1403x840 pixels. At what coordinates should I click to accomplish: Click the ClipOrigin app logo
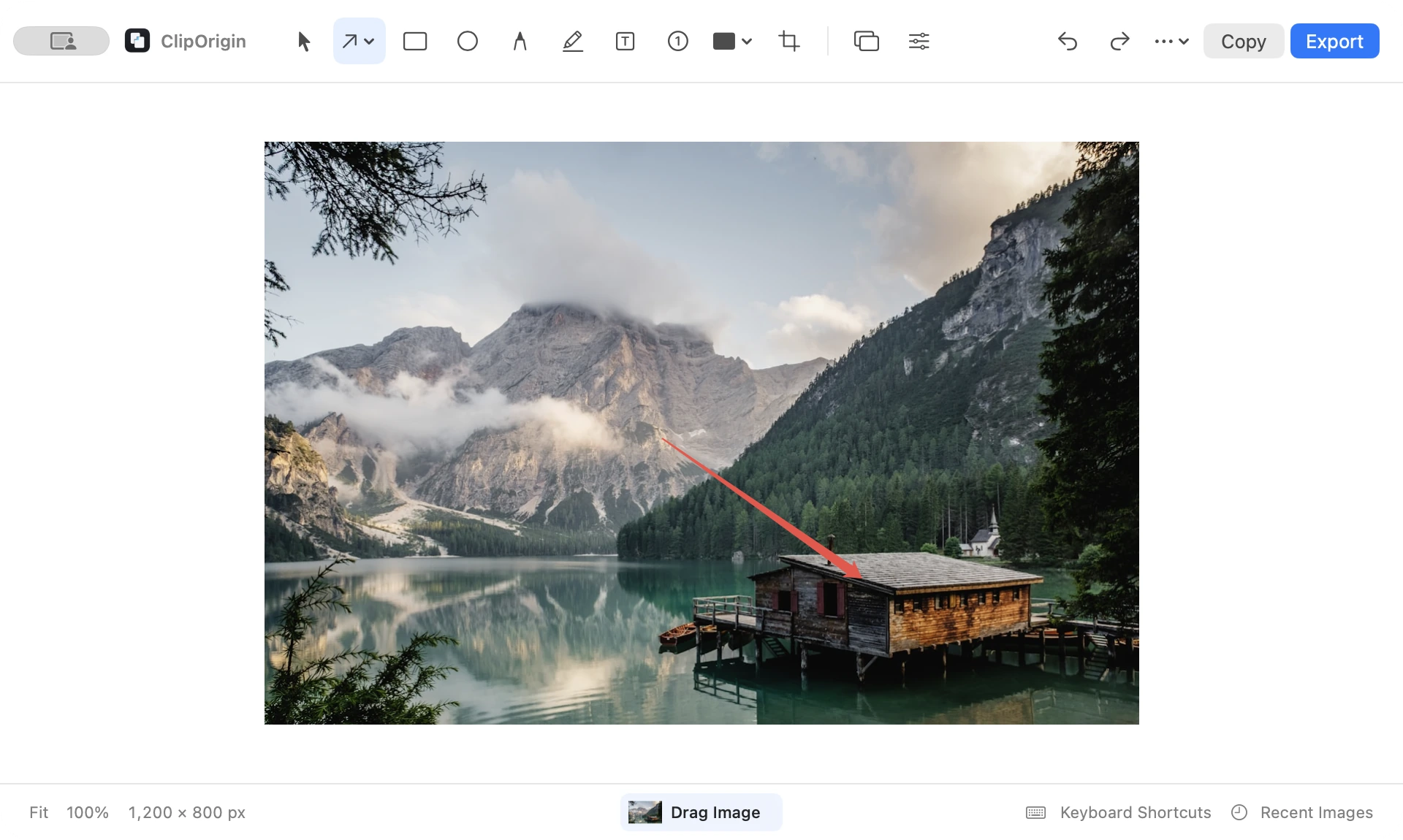point(137,41)
